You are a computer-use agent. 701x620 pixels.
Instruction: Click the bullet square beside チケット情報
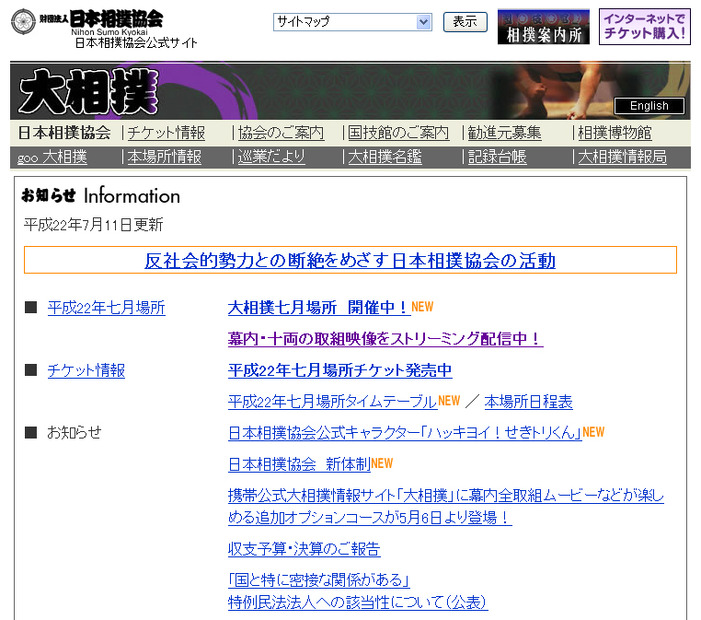click(x=31, y=370)
